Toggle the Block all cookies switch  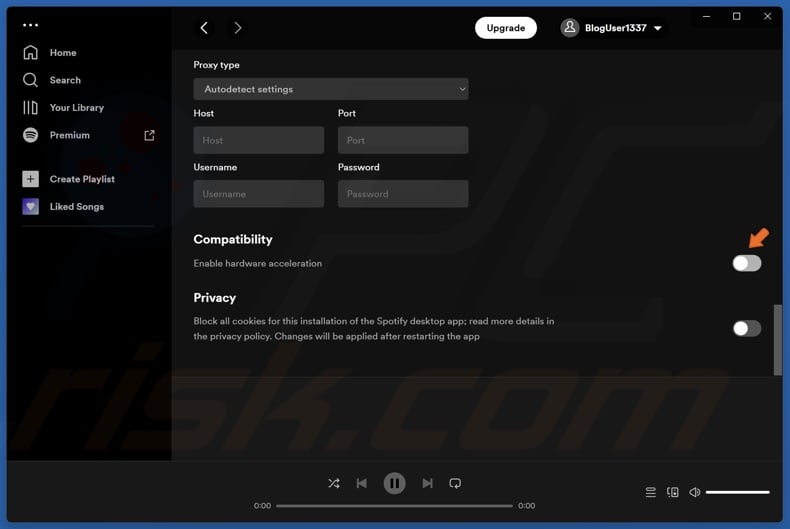(747, 328)
